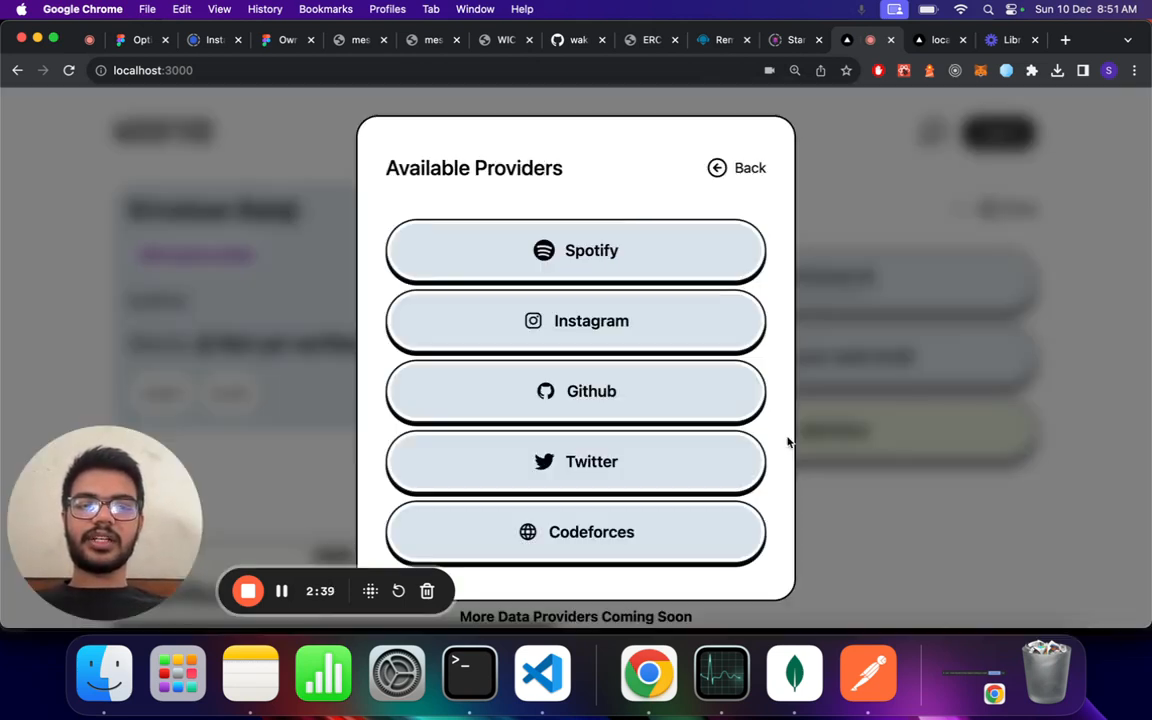
Task: Launch Visual Studio Code from the Dock
Action: [543, 673]
